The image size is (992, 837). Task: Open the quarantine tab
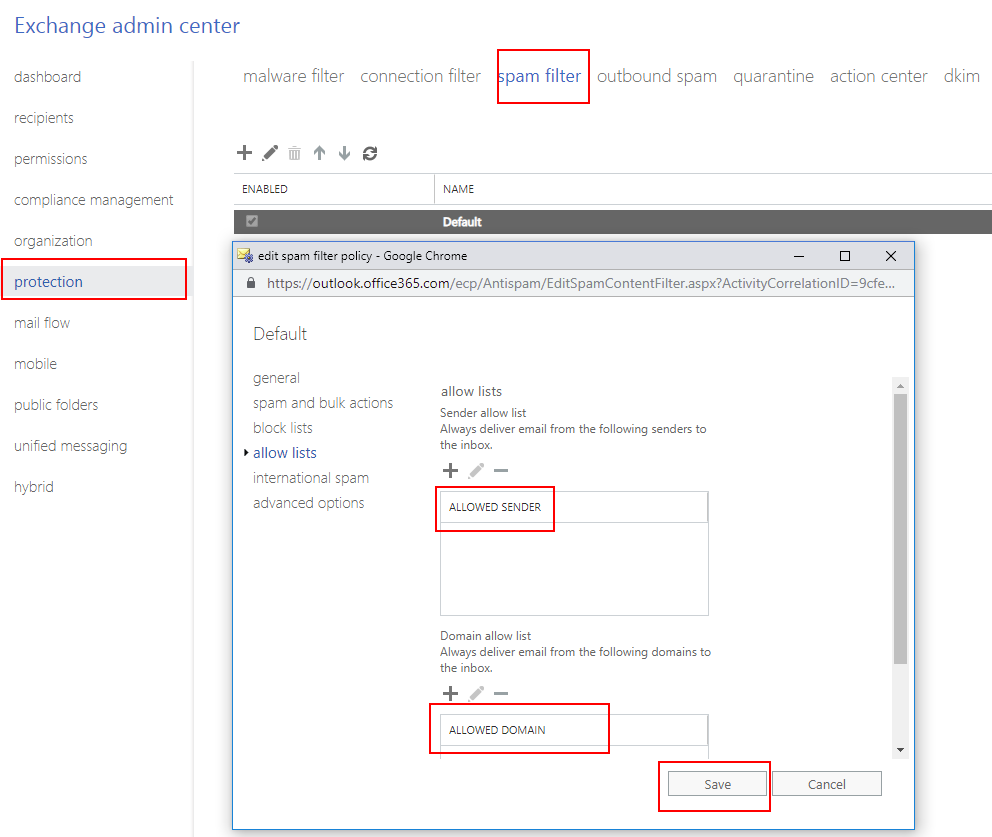pos(773,76)
